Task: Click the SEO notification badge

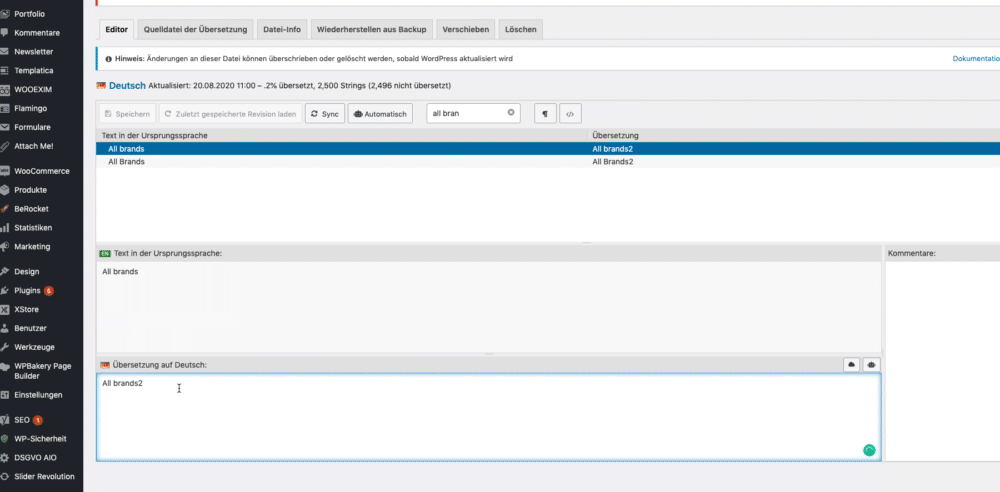Action: point(38,420)
